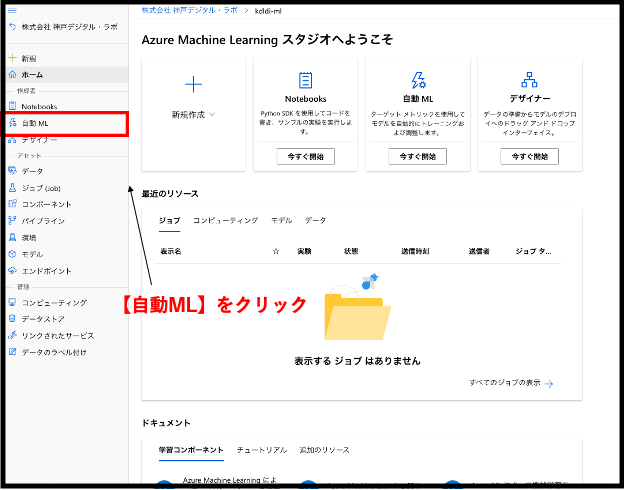This screenshot has width=624, height=490.
Task: Click the green plus 新規 icon in sidebar
Action: click(x=13, y=58)
